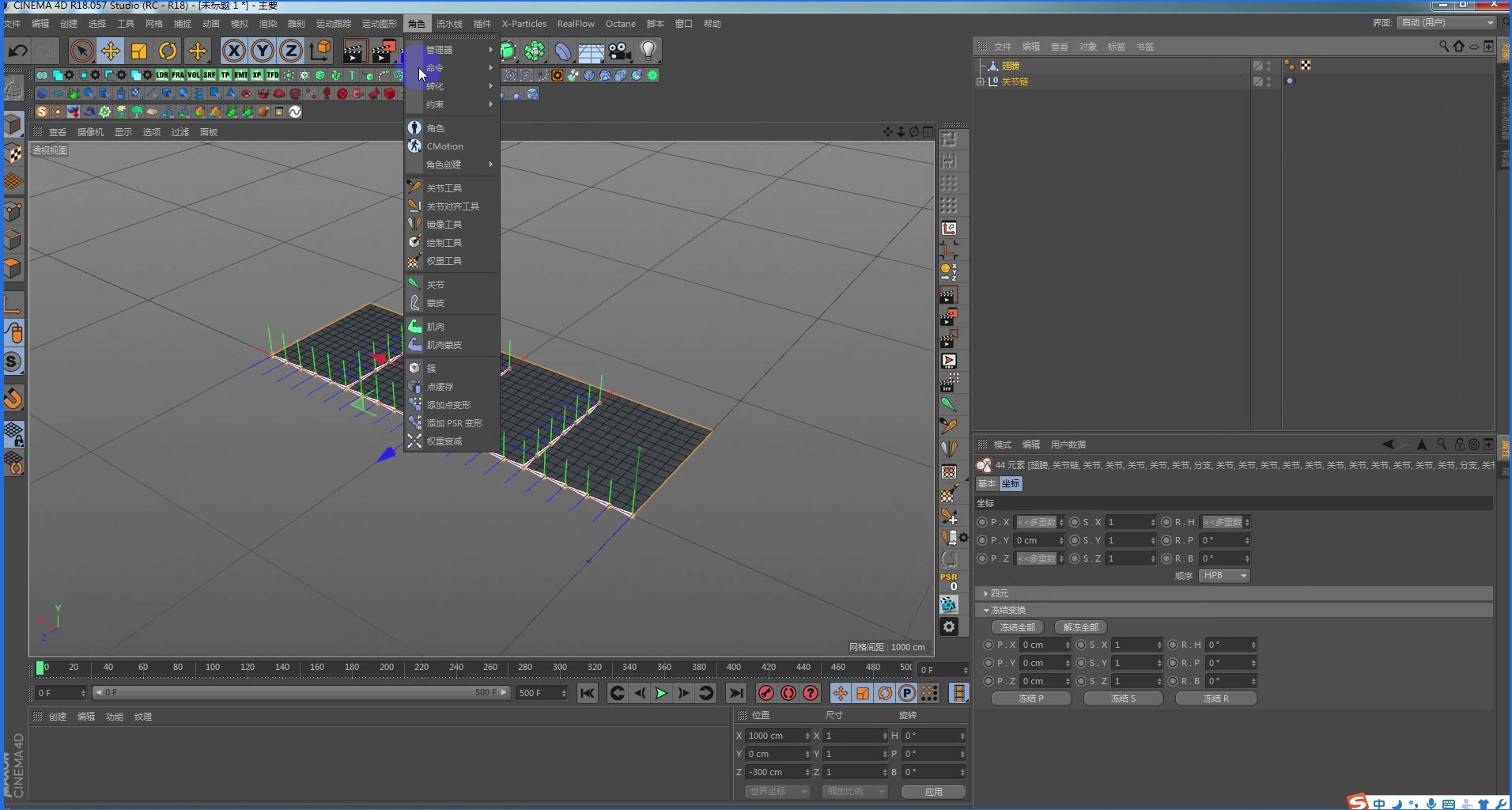Open the render settings icon

411,51
